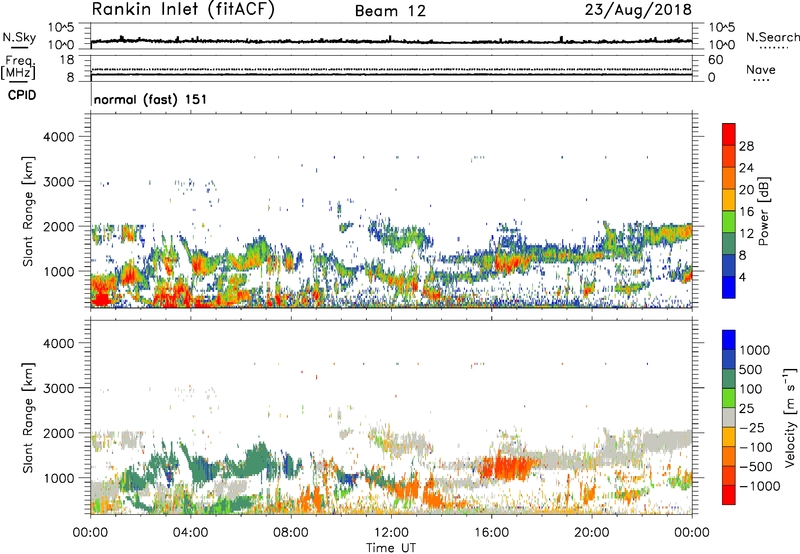Click the red top segment of the Power colorbar
The height and width of the screenshot is (554, 800).
[x=729, y=134]
